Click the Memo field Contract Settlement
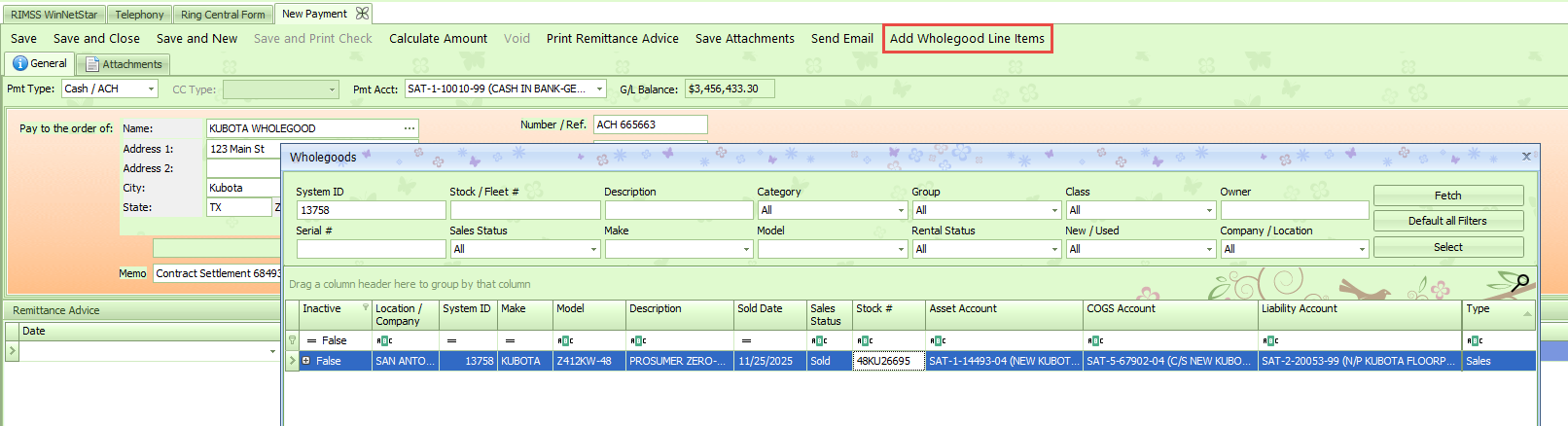This screenshot has width=1568, height=426. [x=217, y=273]
